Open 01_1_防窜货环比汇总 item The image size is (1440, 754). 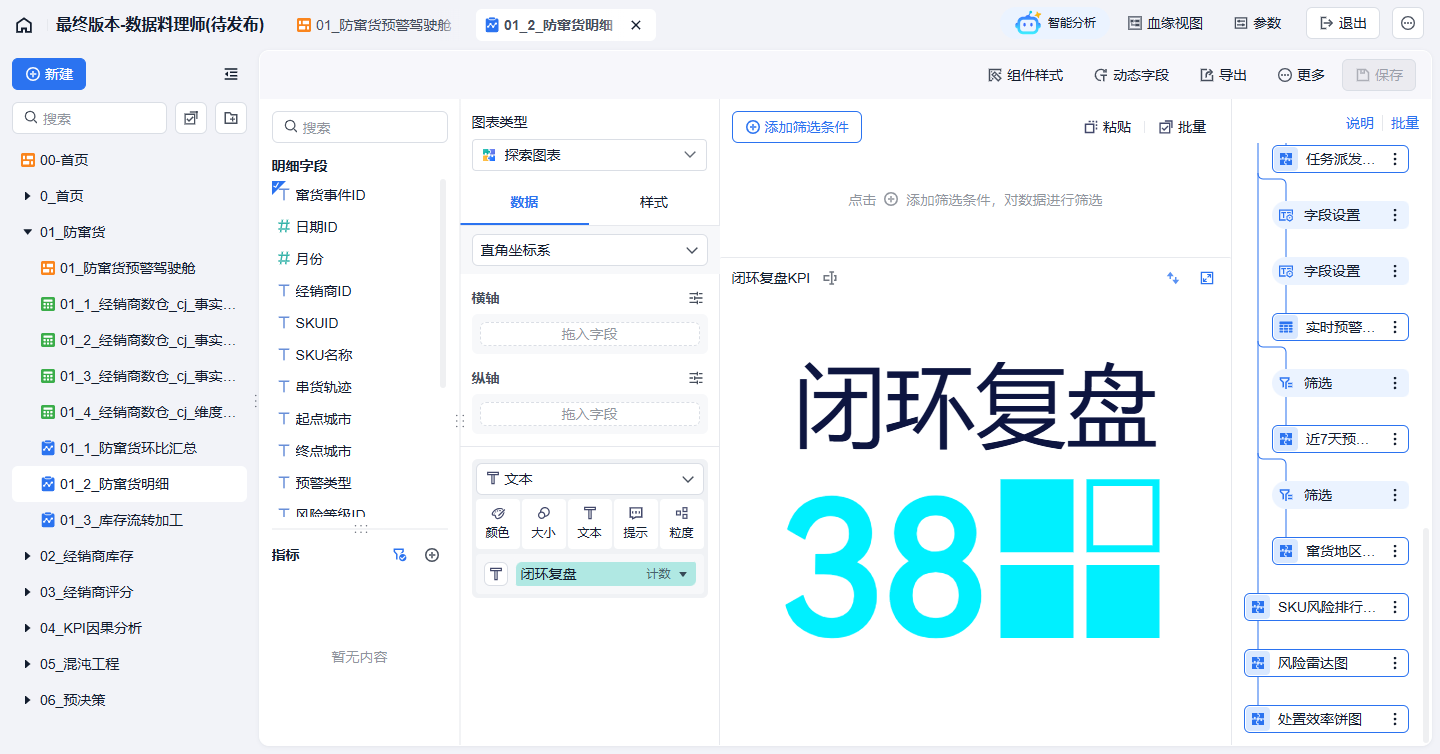[129, 448]
